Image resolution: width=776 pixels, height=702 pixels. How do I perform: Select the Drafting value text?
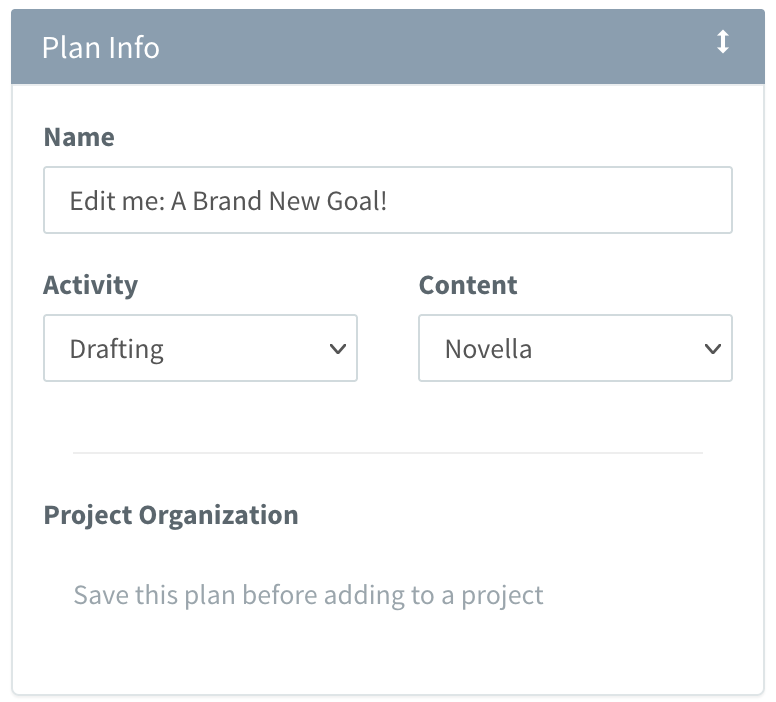pos(116,350)
